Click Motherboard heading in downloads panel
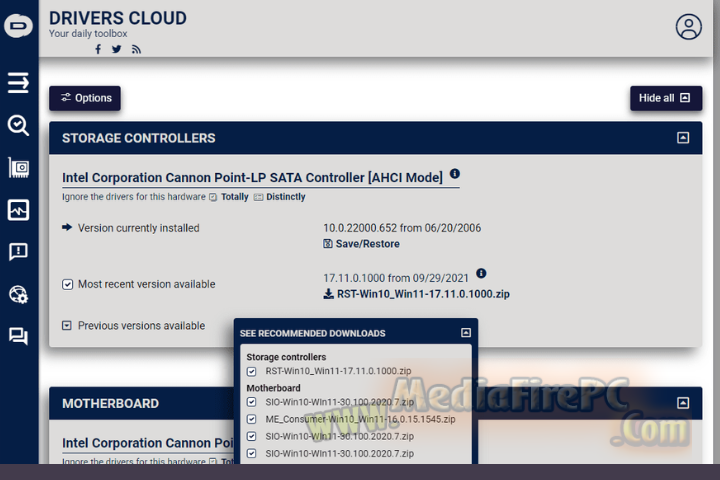Screen dimensions: 720x480 point(273,388)
